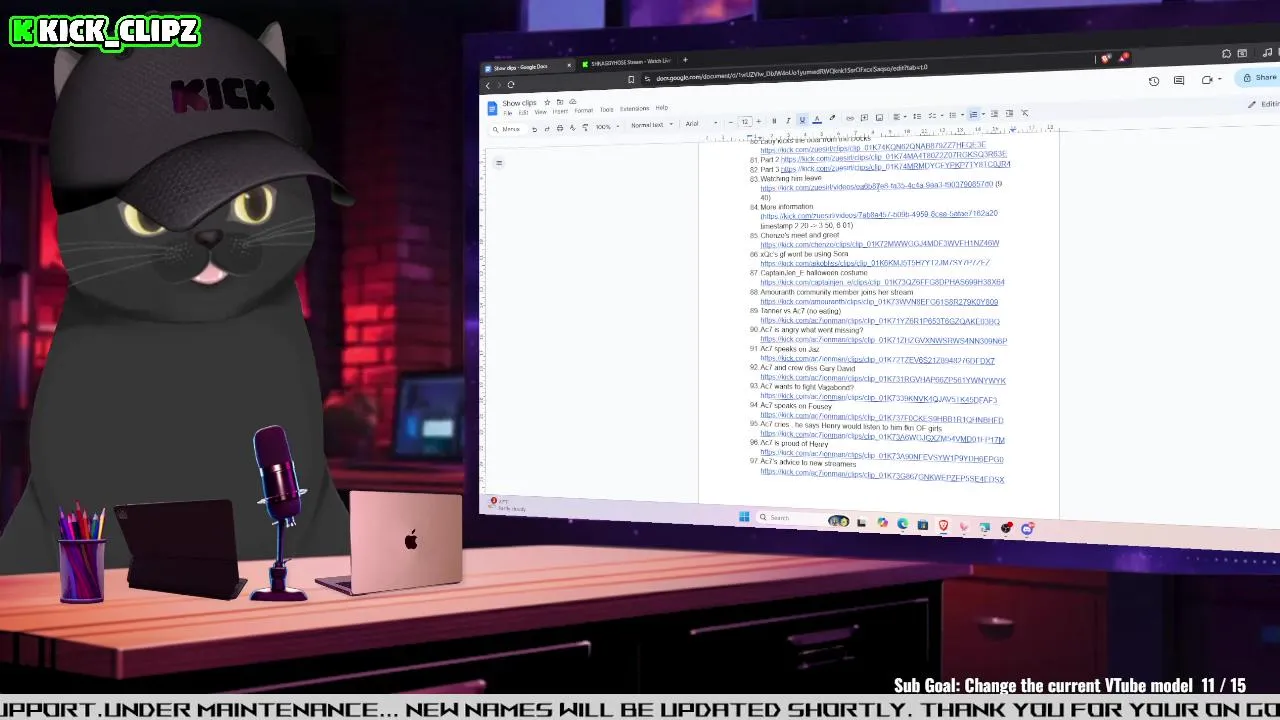Open the Arial font dropdown
This screenshot has height=720, width=1280.
(701, 123)
